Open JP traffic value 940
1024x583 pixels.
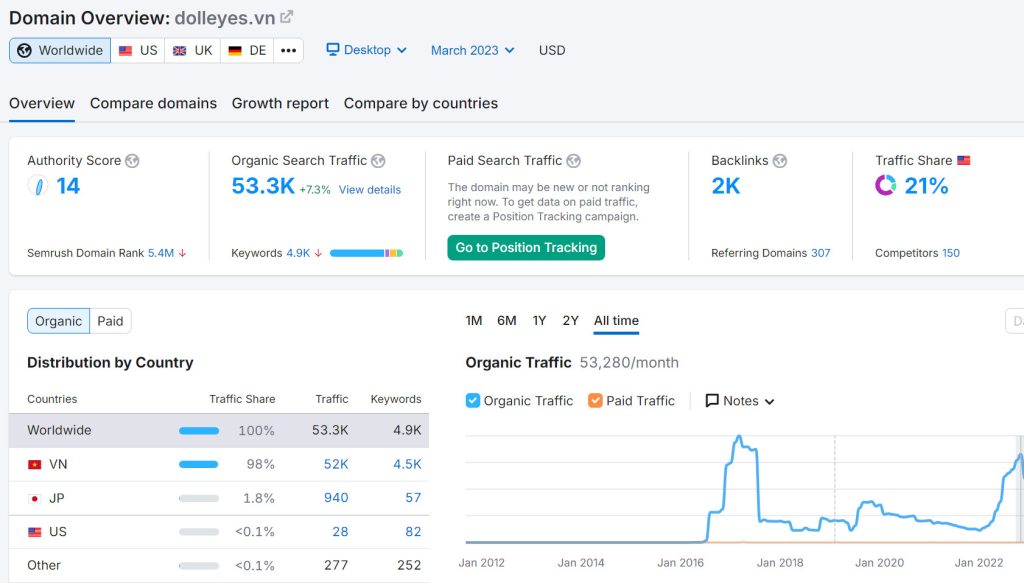(336, 498)
